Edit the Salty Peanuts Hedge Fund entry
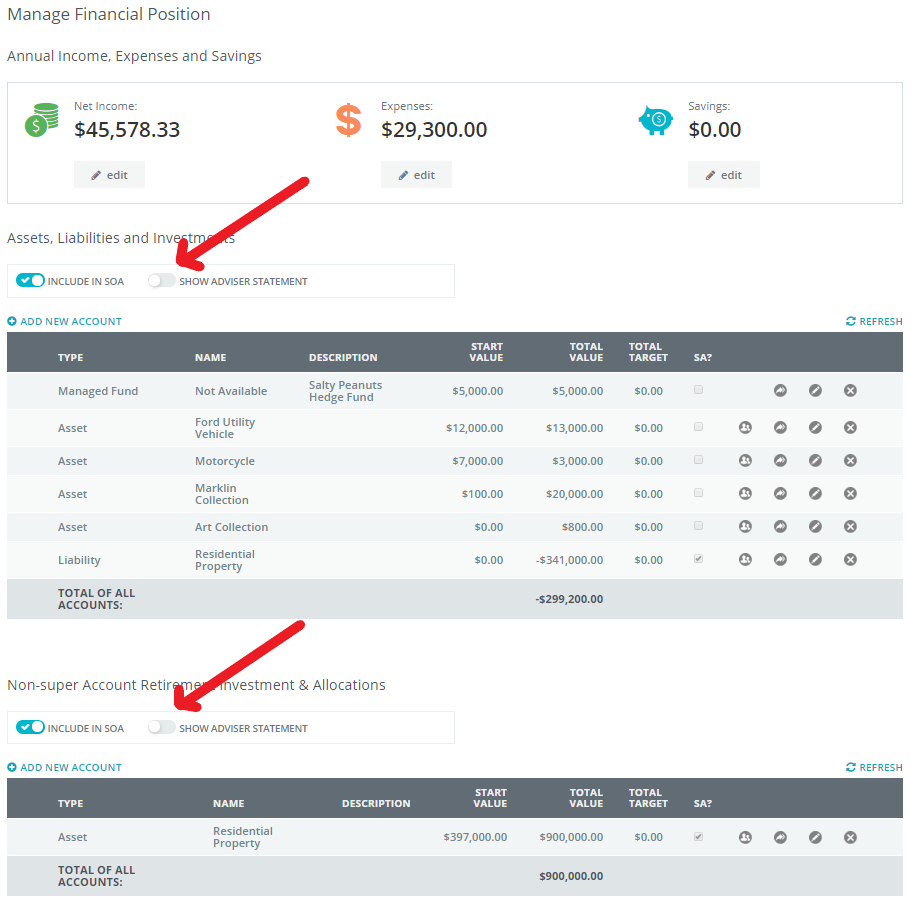This screenshot has height=905, width=911. pyautogui.click(x=815, y=391)
